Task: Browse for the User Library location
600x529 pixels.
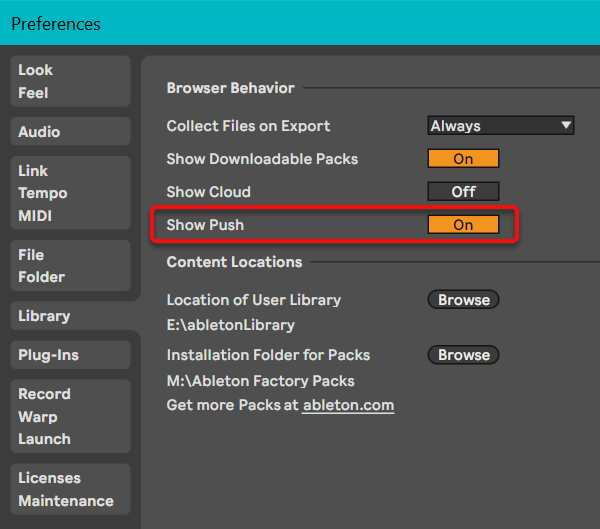Action: (463, 300)
